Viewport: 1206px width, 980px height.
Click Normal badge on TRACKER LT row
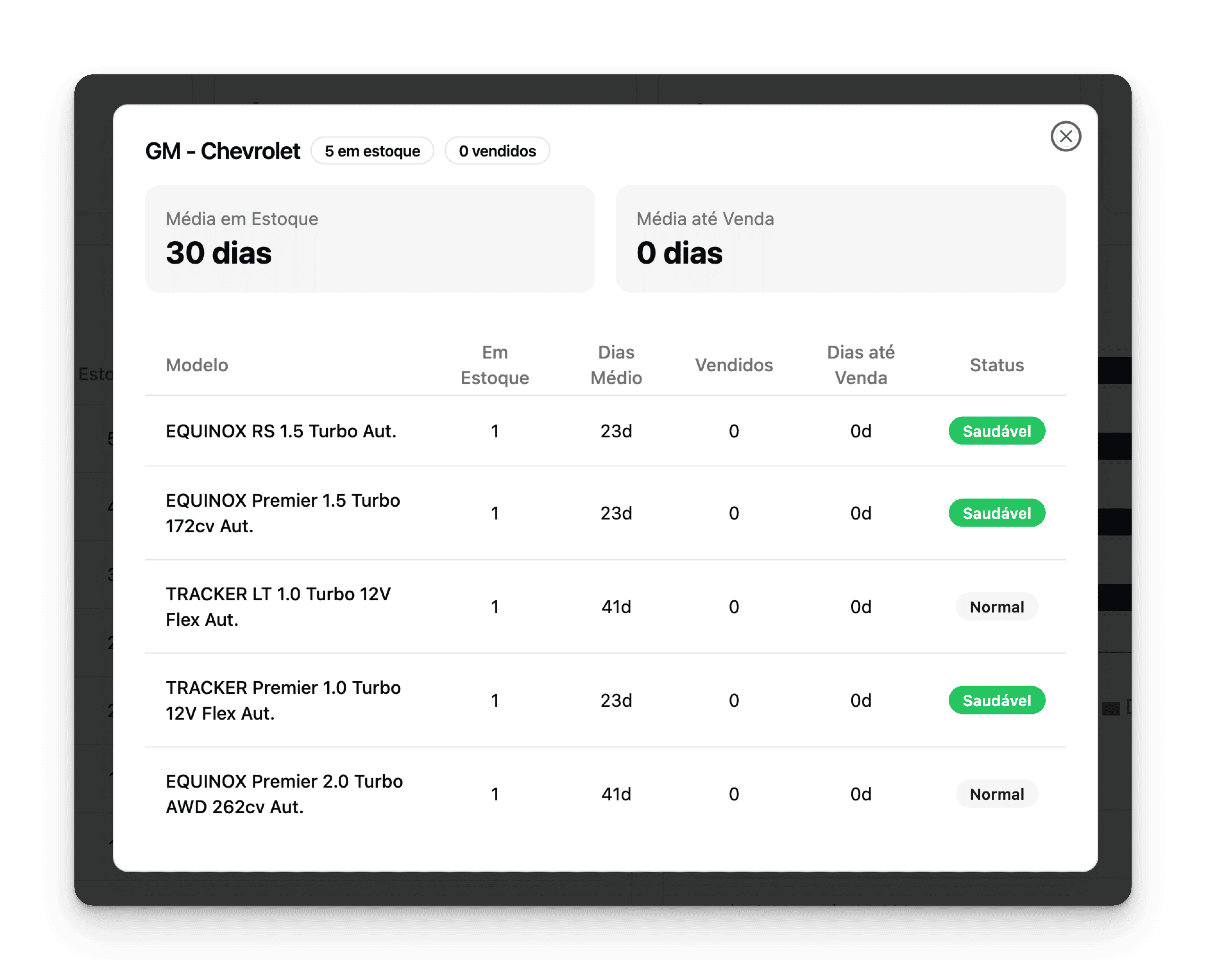pyautogui.click(x=997, y=607)
